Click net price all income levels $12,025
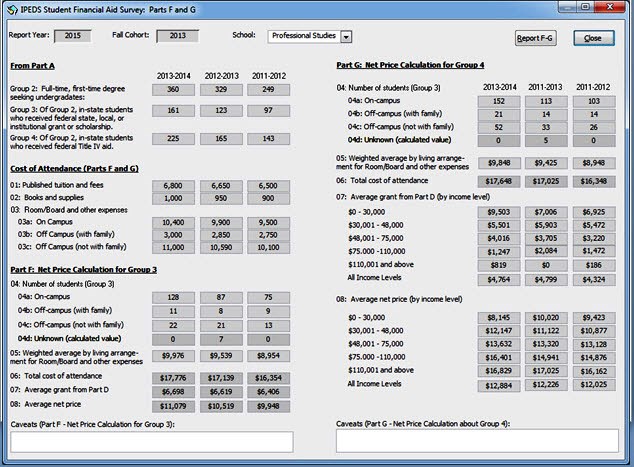634x467 pixels. (594, 385)
